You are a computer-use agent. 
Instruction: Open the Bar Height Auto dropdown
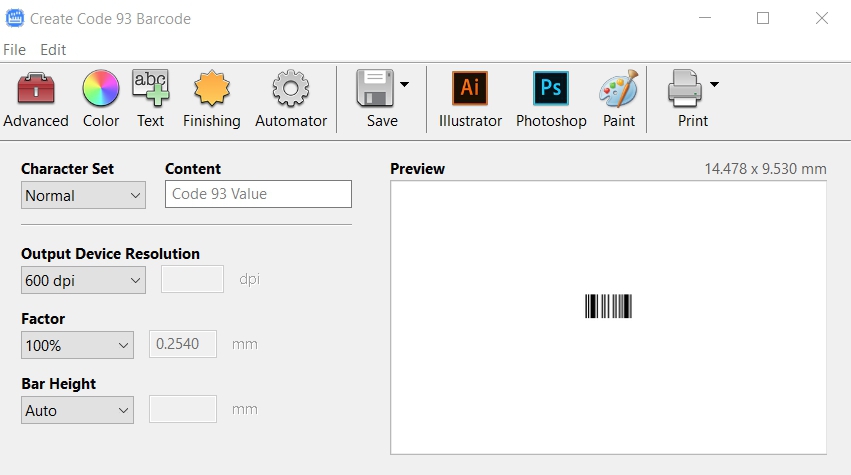click(77, 410)
